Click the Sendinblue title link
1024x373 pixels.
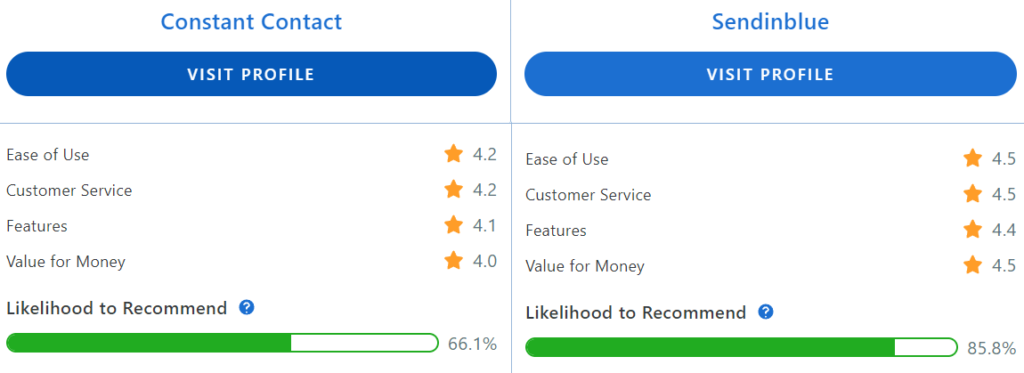771,22
